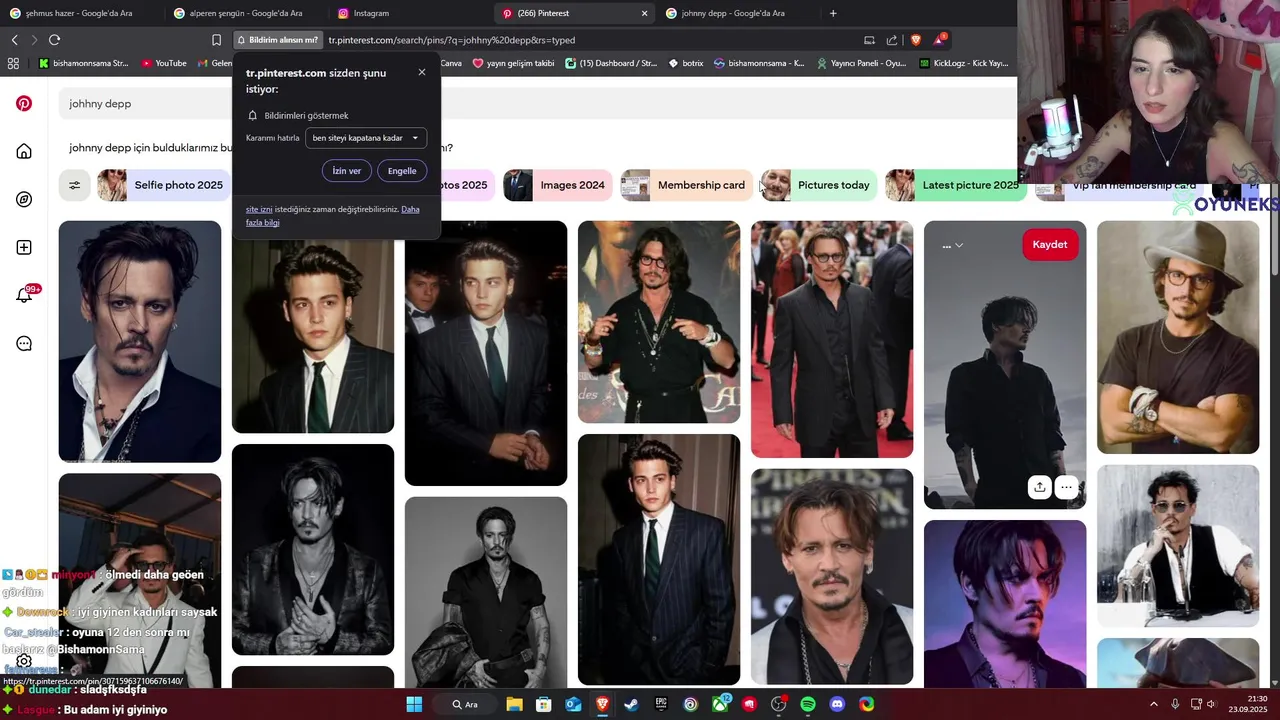Open the 'Daha fazla bilgi' link
1280x720 pixels.
click(x=332, y=215)
